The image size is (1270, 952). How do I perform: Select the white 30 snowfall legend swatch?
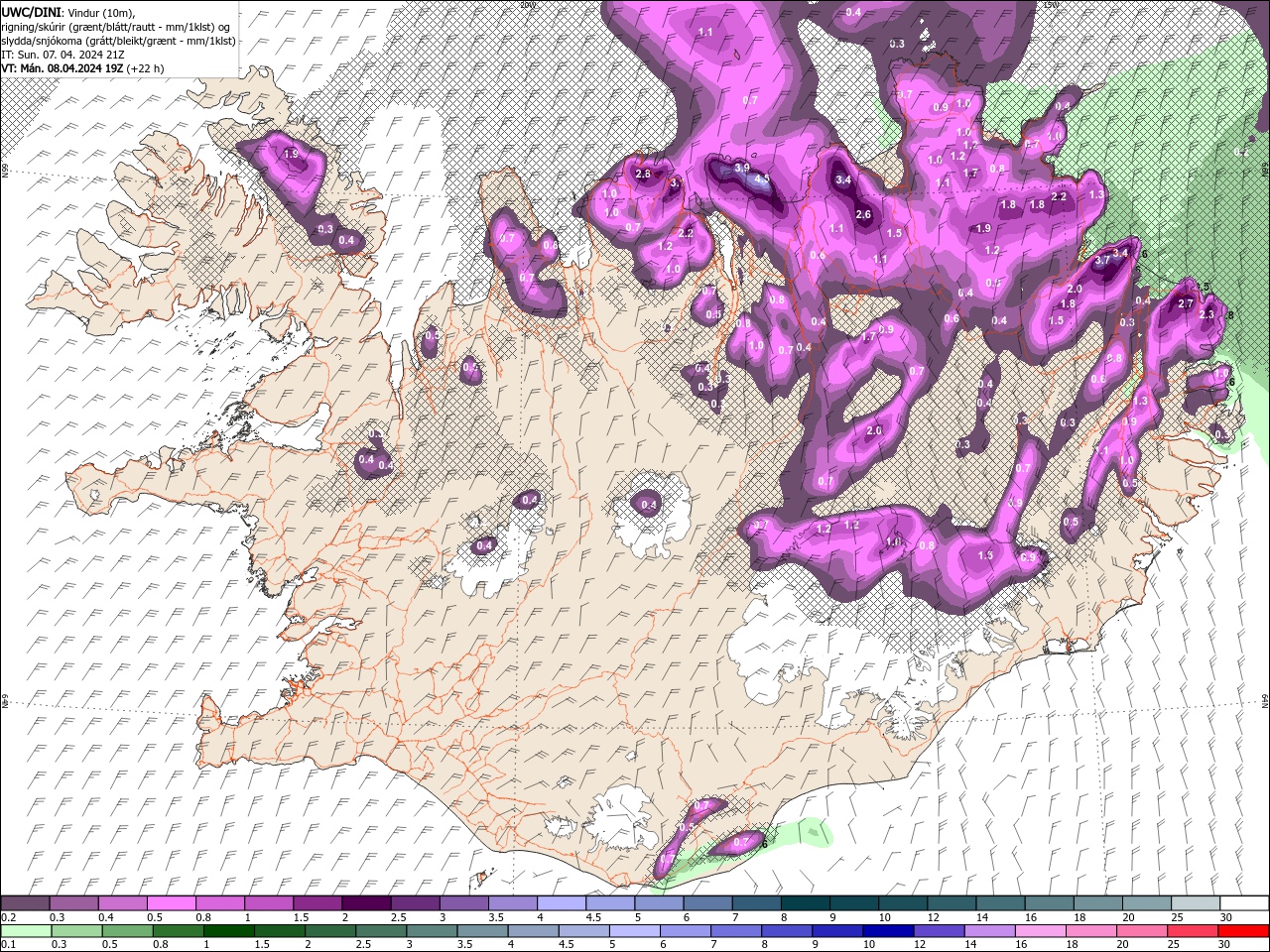coord(1244,903)
